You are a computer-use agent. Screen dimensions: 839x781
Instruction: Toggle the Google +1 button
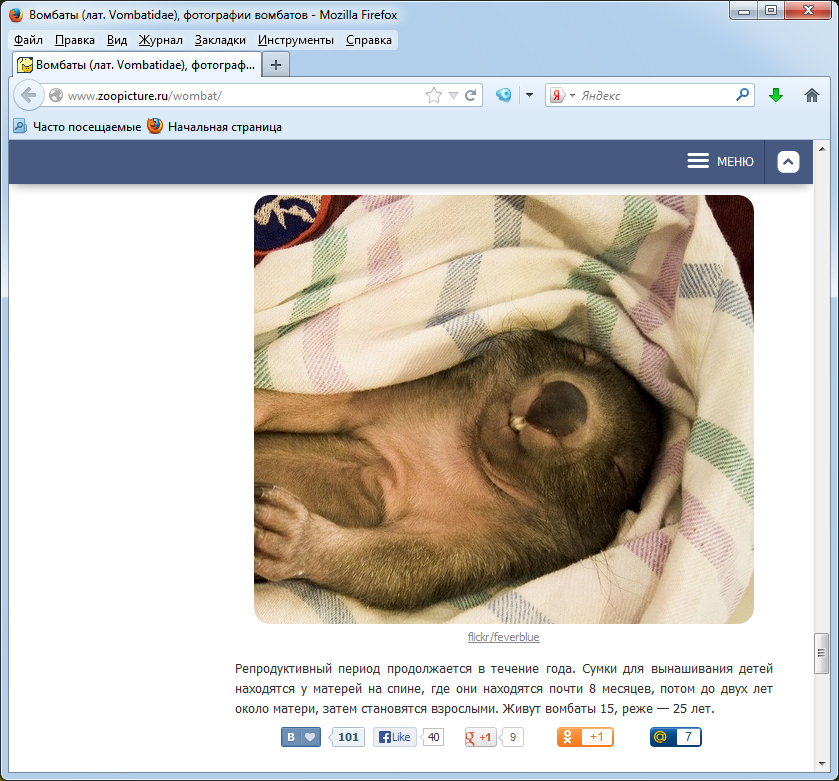click(481, 738)
